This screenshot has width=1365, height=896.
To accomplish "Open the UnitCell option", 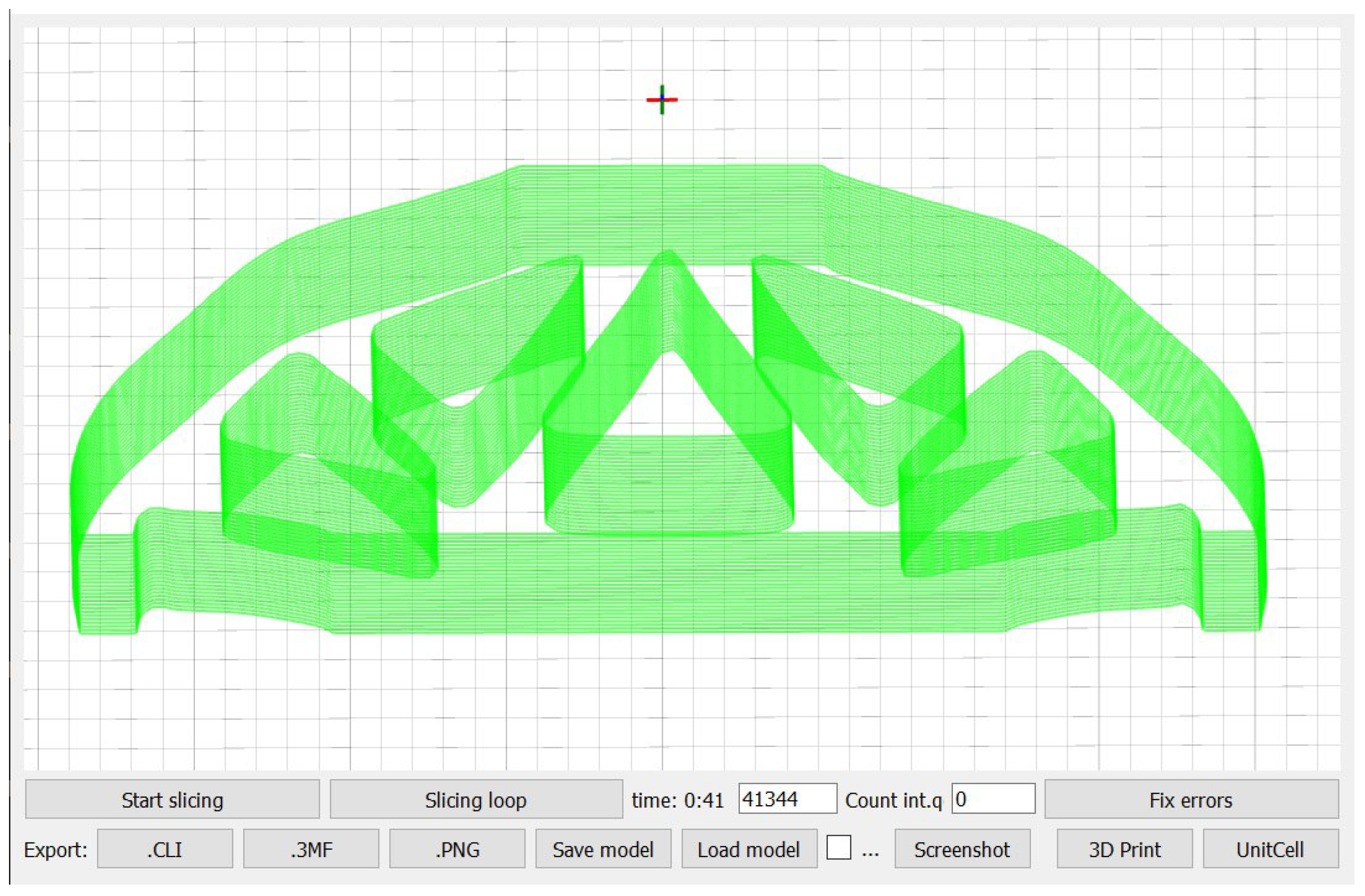I will coord(1270,849).
